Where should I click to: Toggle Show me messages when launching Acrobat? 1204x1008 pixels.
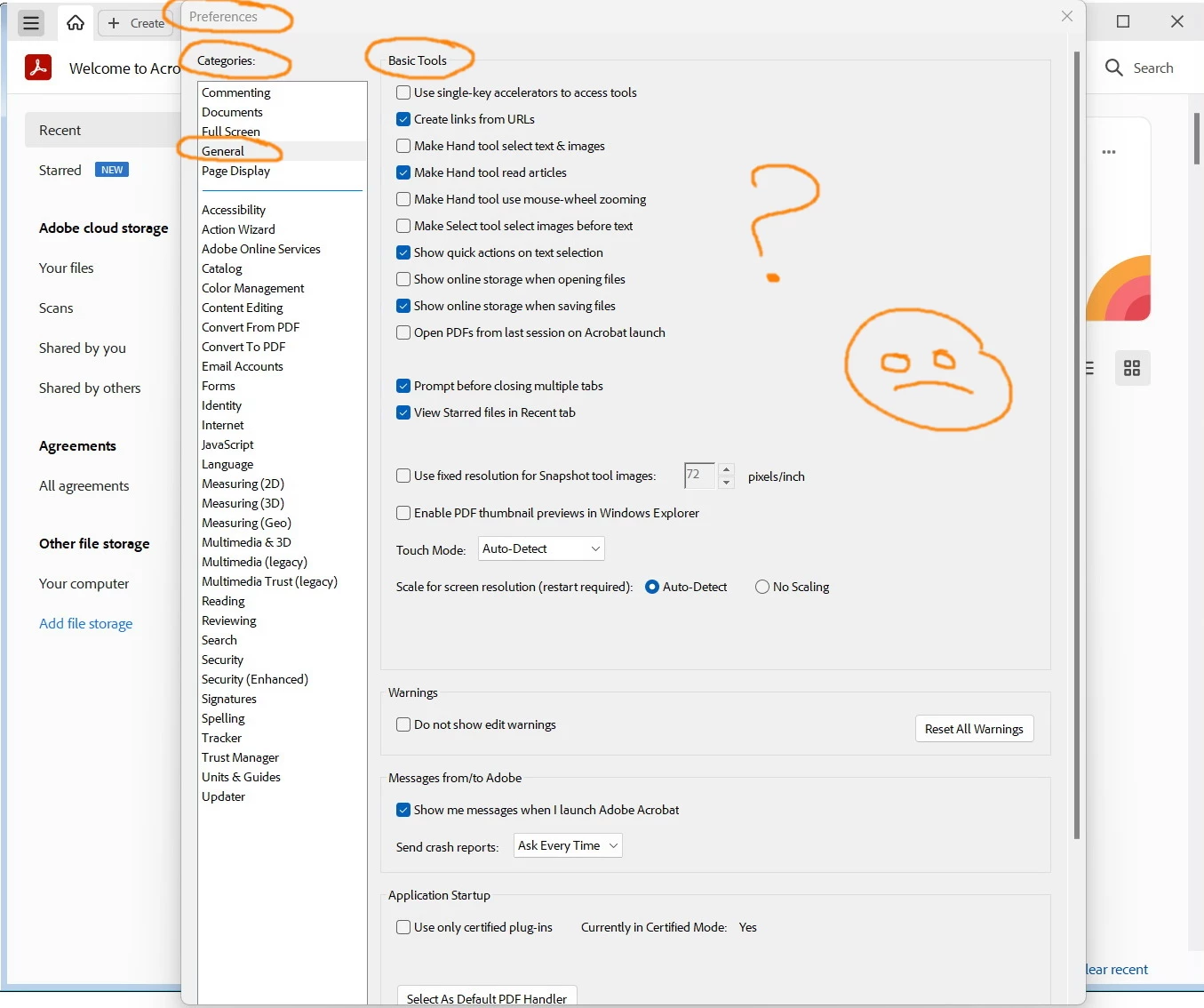tap(403, 810)
